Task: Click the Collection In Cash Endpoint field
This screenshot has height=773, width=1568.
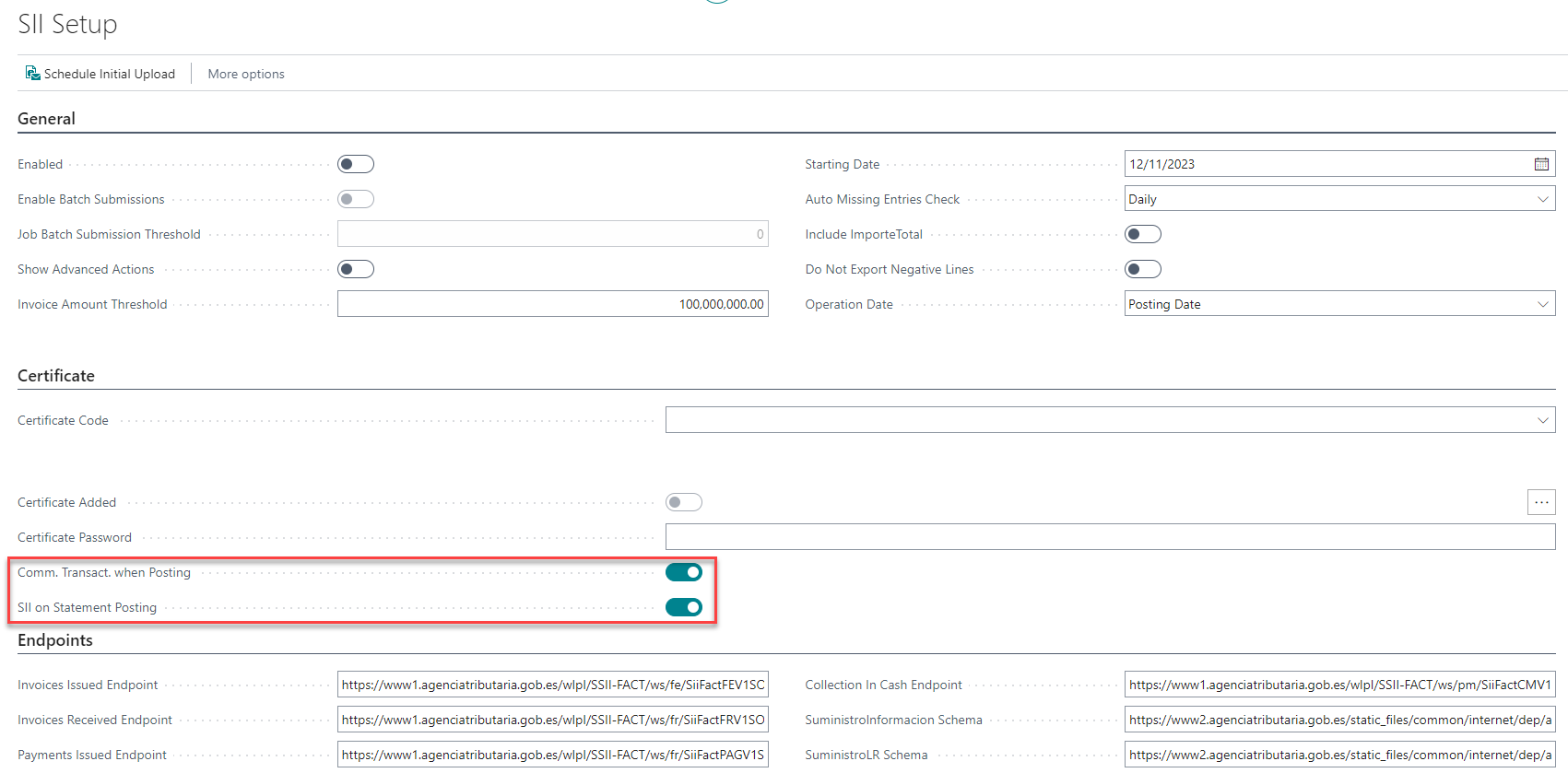Action: coord(1338,685)
